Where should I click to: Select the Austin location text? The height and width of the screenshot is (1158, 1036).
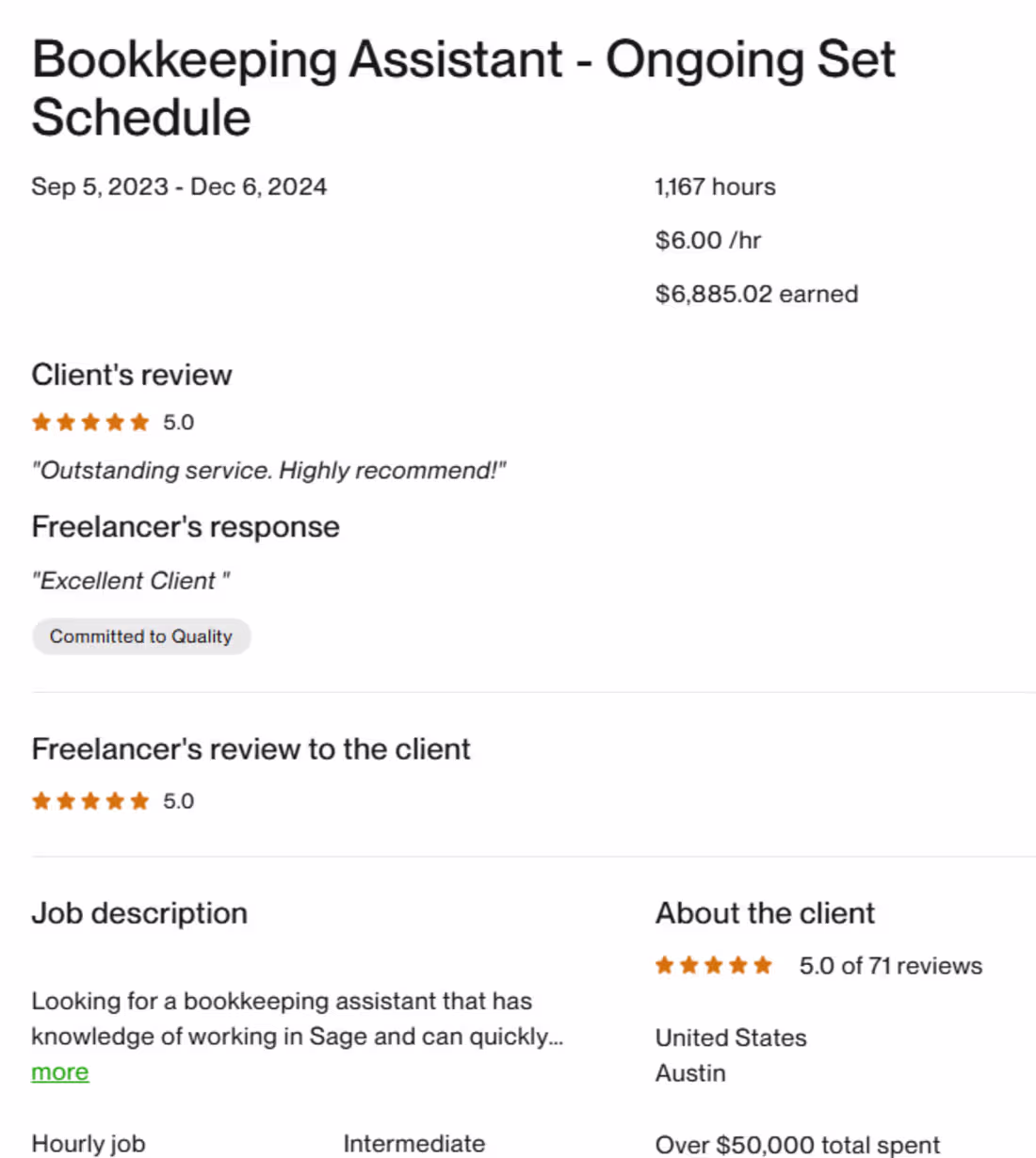[x=690, y=1072]
